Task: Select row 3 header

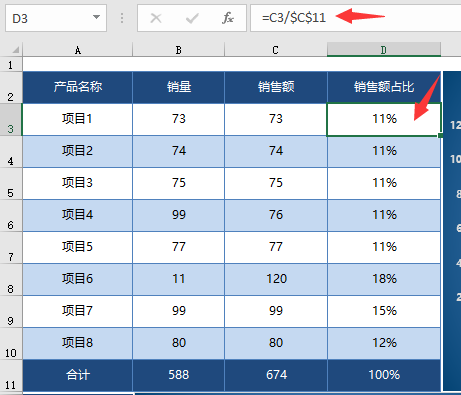Action: tap(11, 120)
